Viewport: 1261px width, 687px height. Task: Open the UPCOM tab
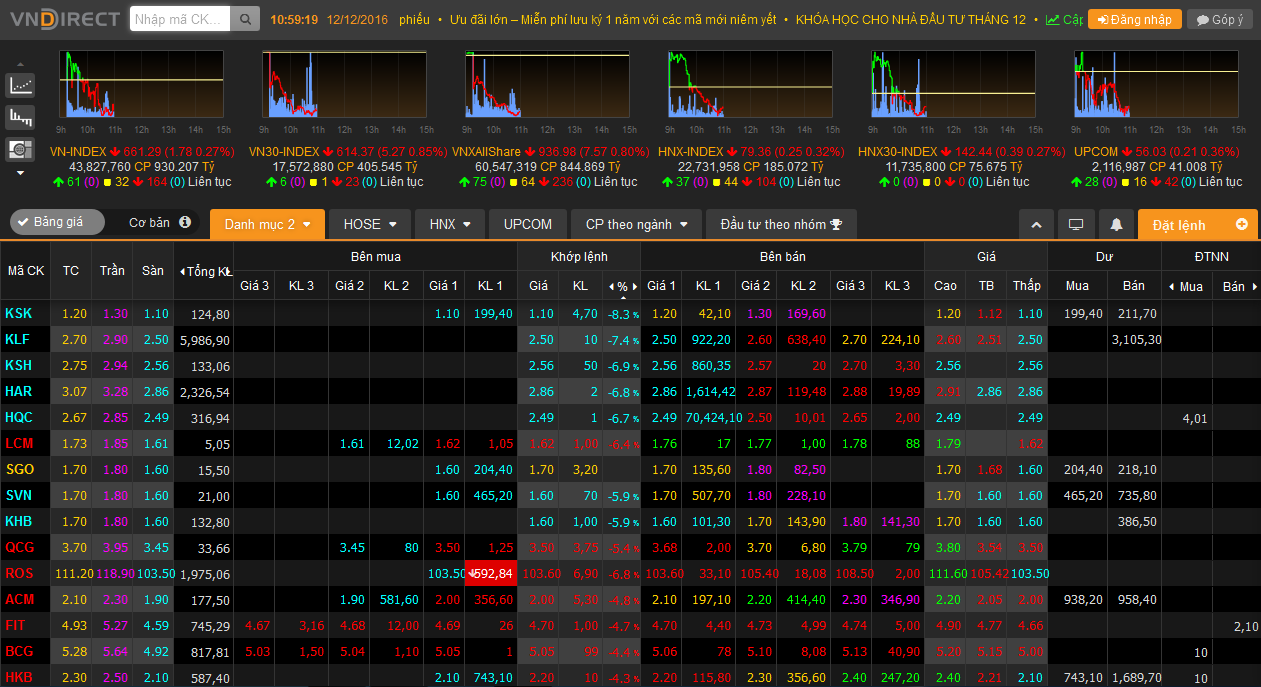528,225
